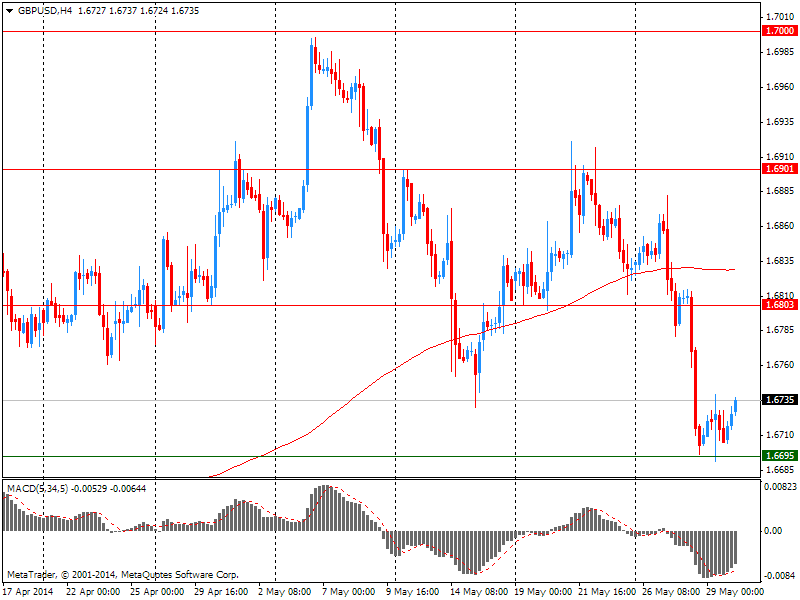
Task: Click the 1.6835 price scale value
Action: (x=780, y=261)
